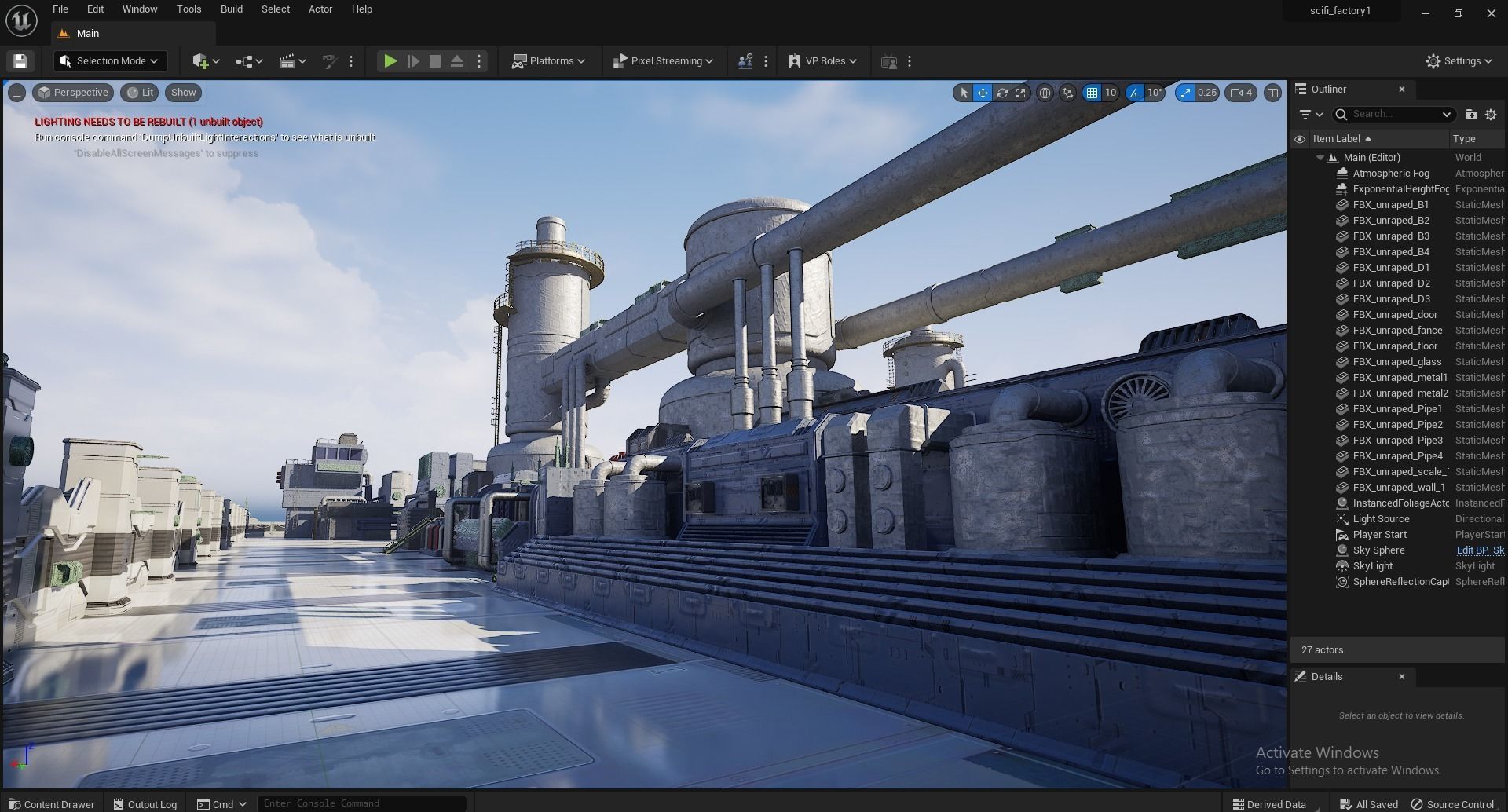1508x812 pixels.
Task: Open the cinematics clapperboard dropdown
Action: [292, 61]
